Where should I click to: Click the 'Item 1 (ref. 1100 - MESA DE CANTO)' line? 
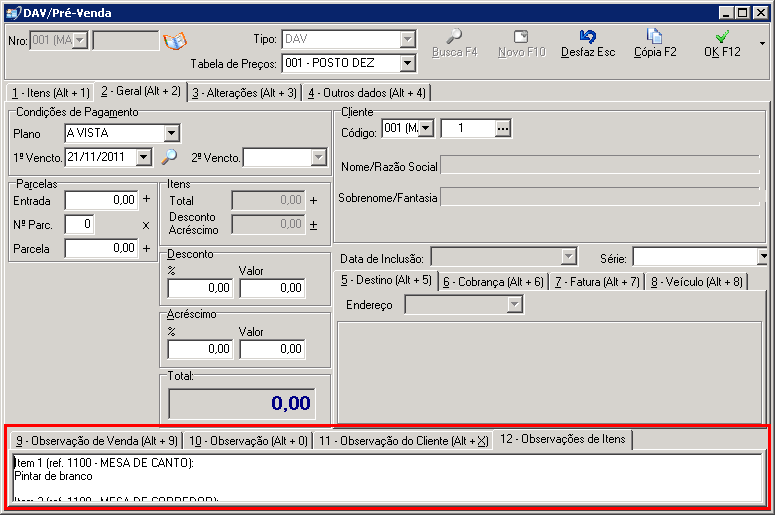tap(104, 463)
